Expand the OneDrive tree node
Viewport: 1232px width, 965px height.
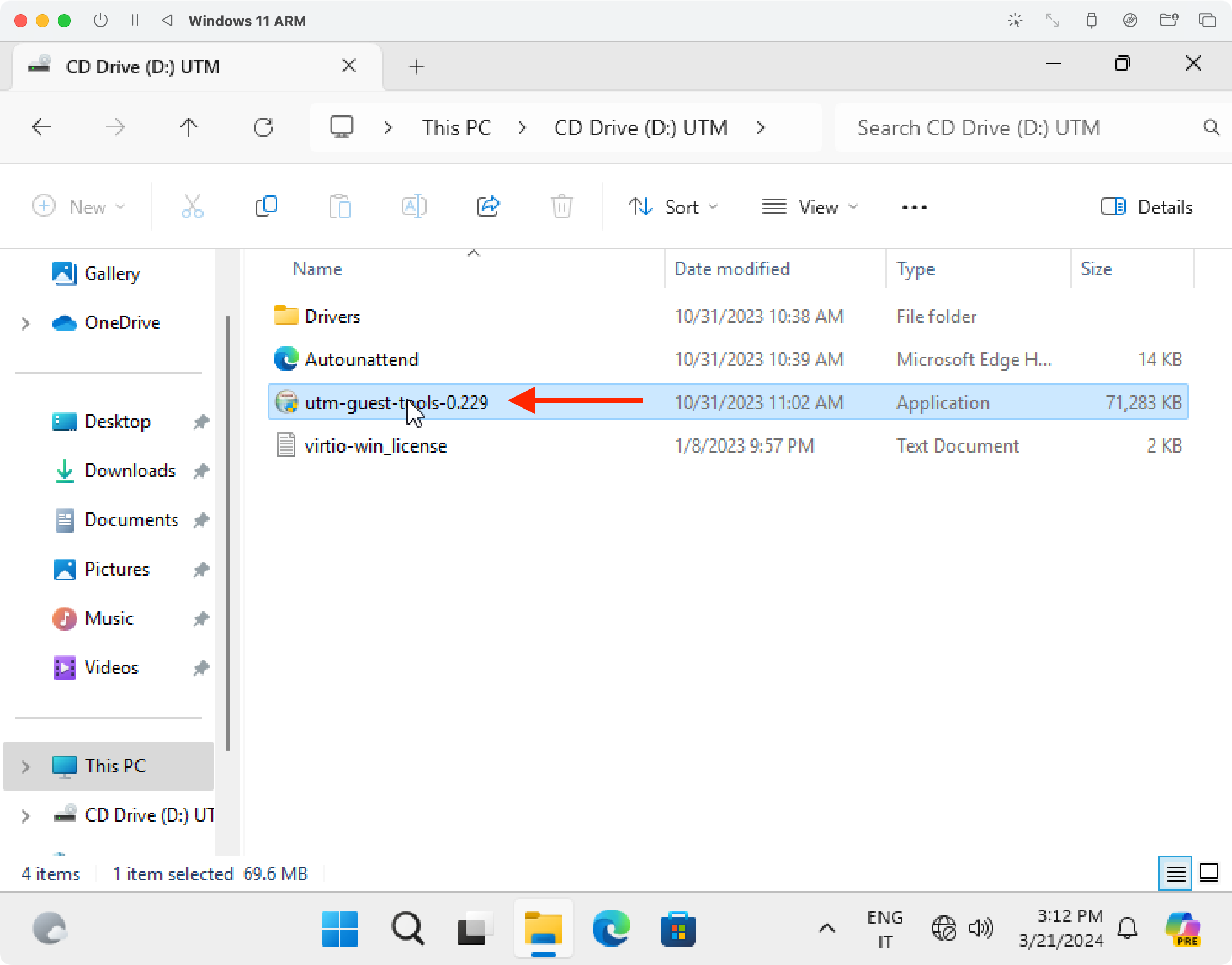[26, 323]
